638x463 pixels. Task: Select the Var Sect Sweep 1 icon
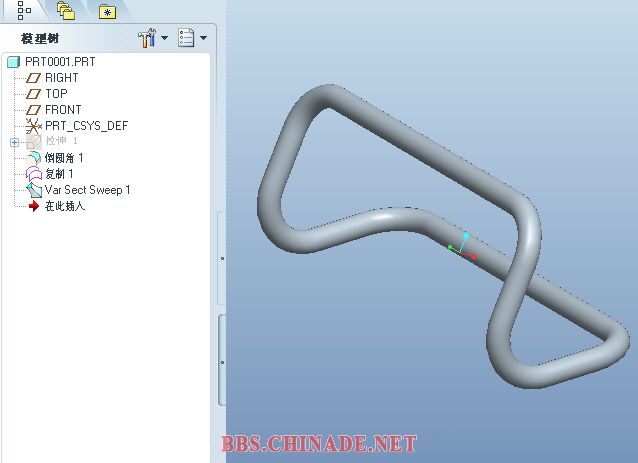pos(33,190)
